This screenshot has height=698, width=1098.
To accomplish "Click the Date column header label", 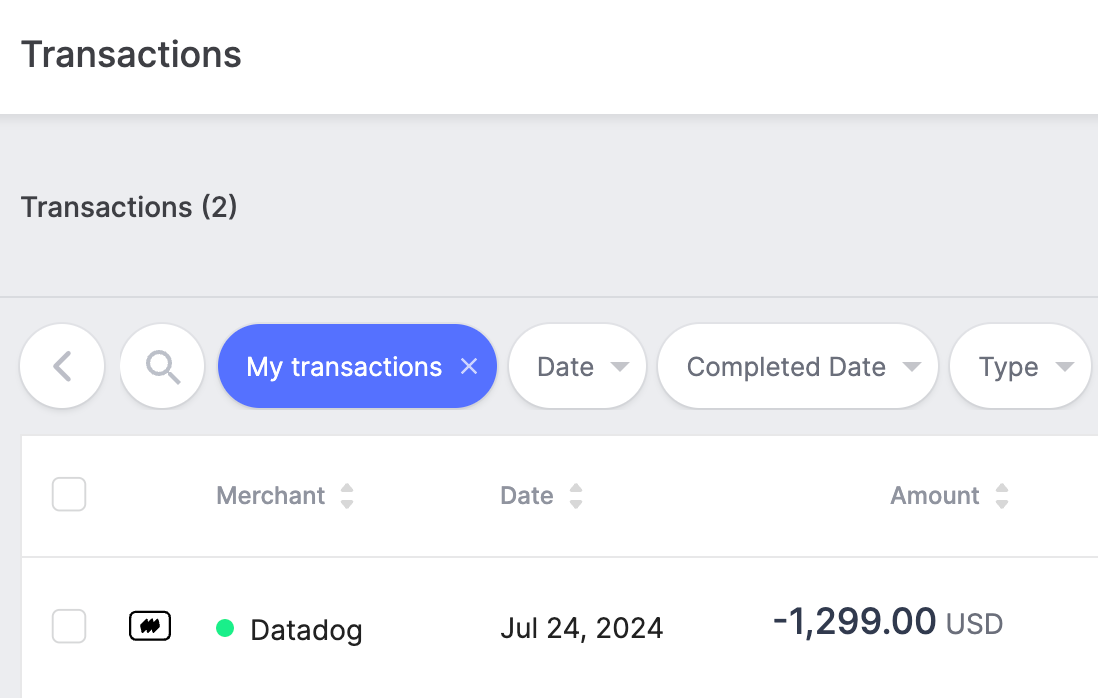I will click(527, 496).
